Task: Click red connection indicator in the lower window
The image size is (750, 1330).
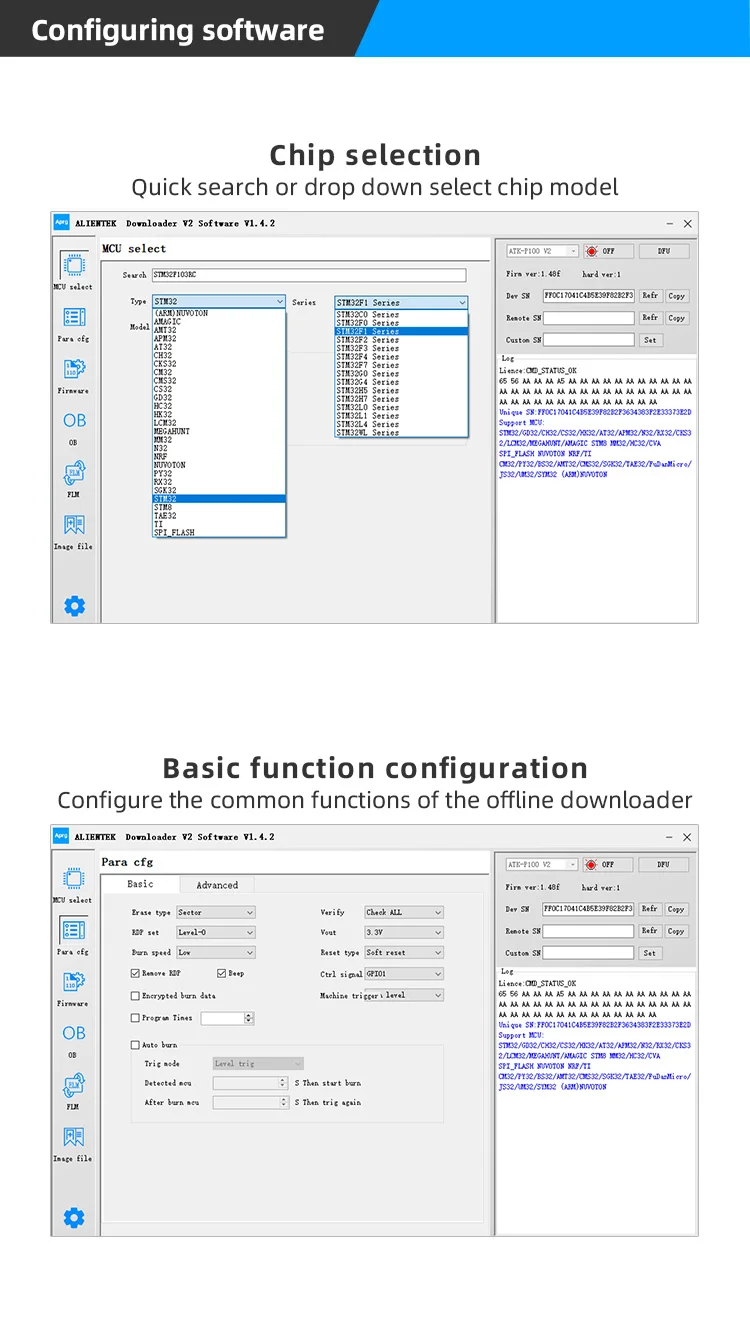Action: 591,864
